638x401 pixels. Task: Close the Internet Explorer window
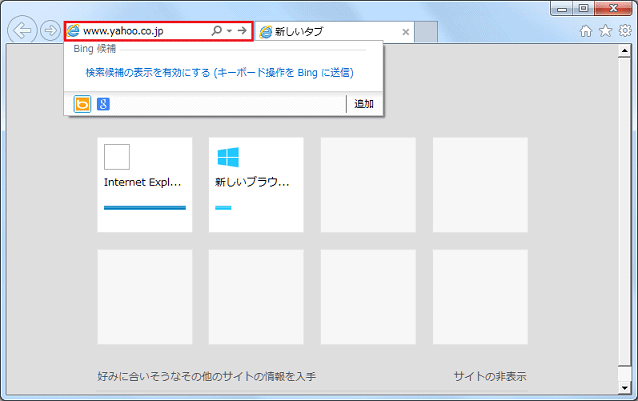pyautogui.click(x=613, y=8)
